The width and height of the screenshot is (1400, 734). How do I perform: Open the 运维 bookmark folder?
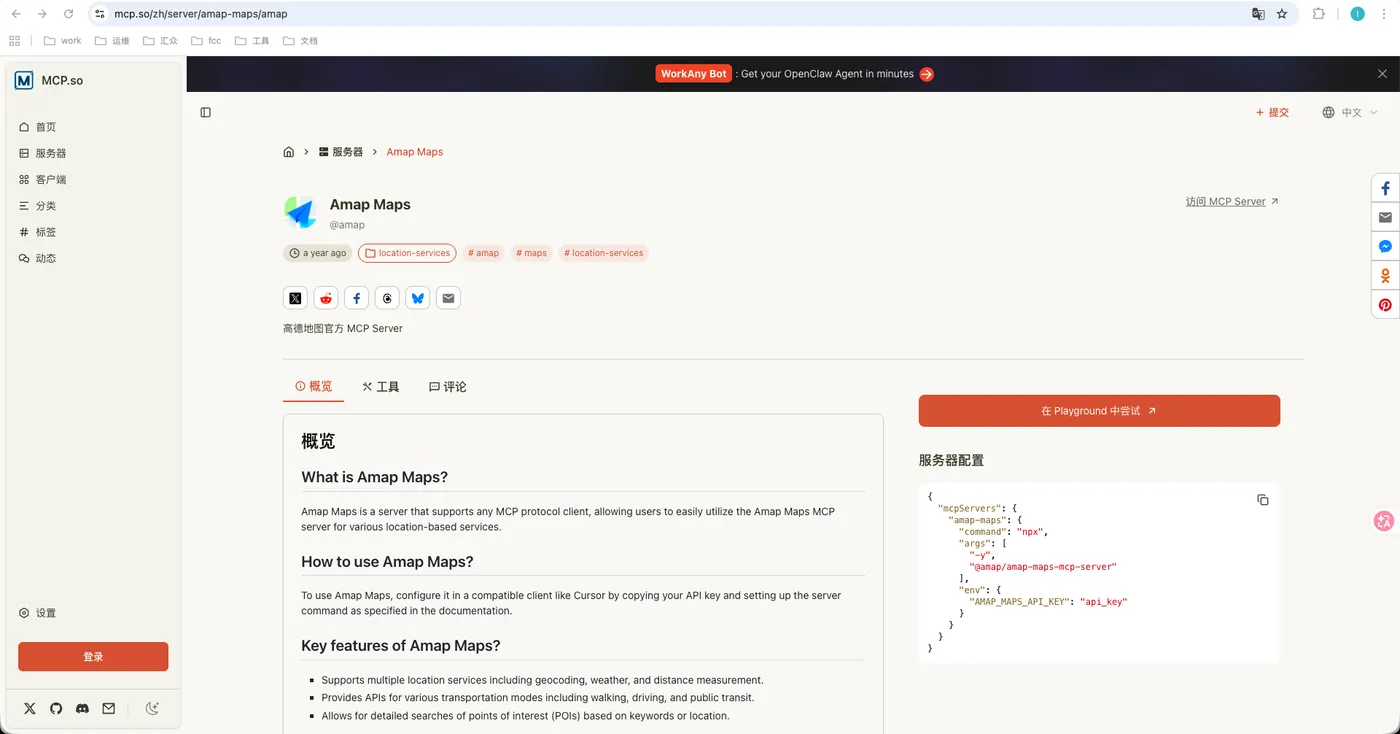click(x=112, y=41)
